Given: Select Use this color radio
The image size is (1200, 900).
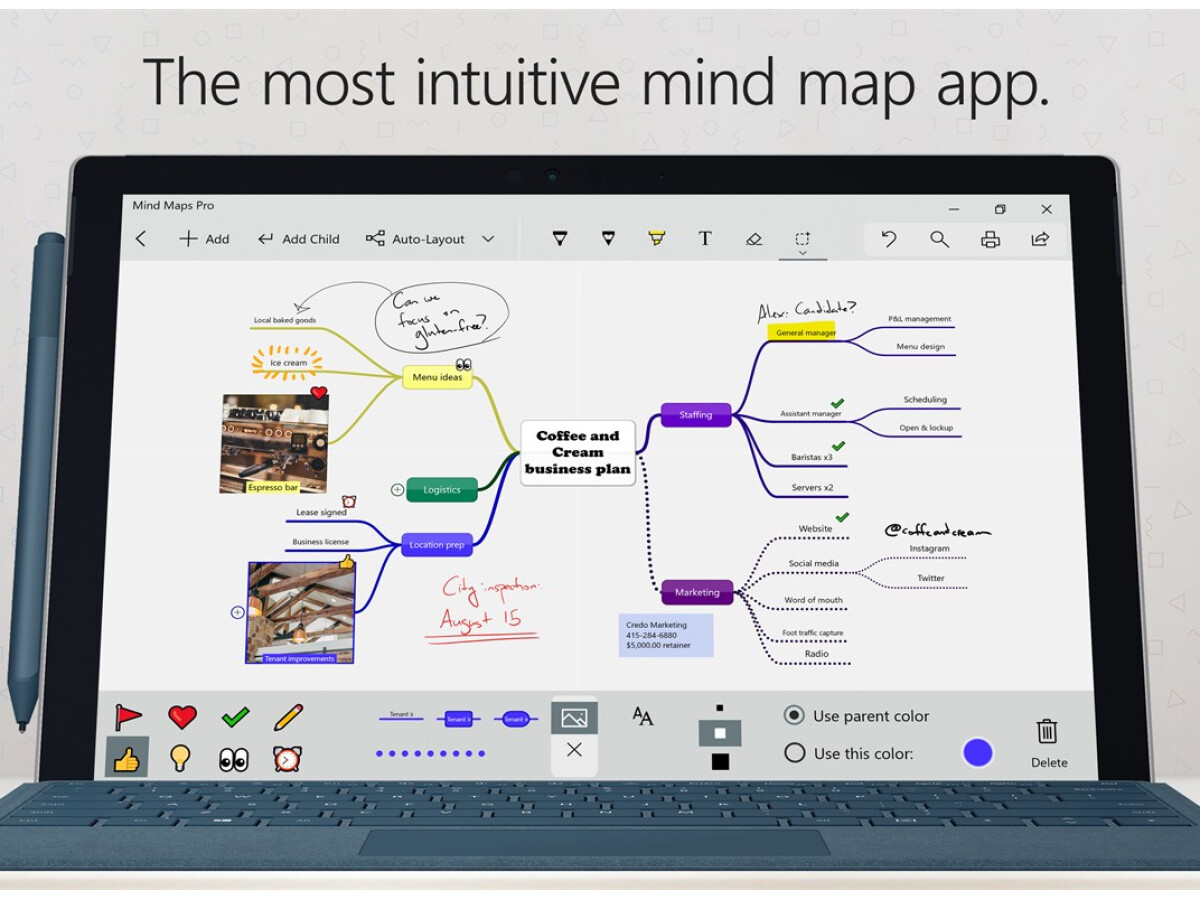Looking at the screenshot, I should (794, 753).
